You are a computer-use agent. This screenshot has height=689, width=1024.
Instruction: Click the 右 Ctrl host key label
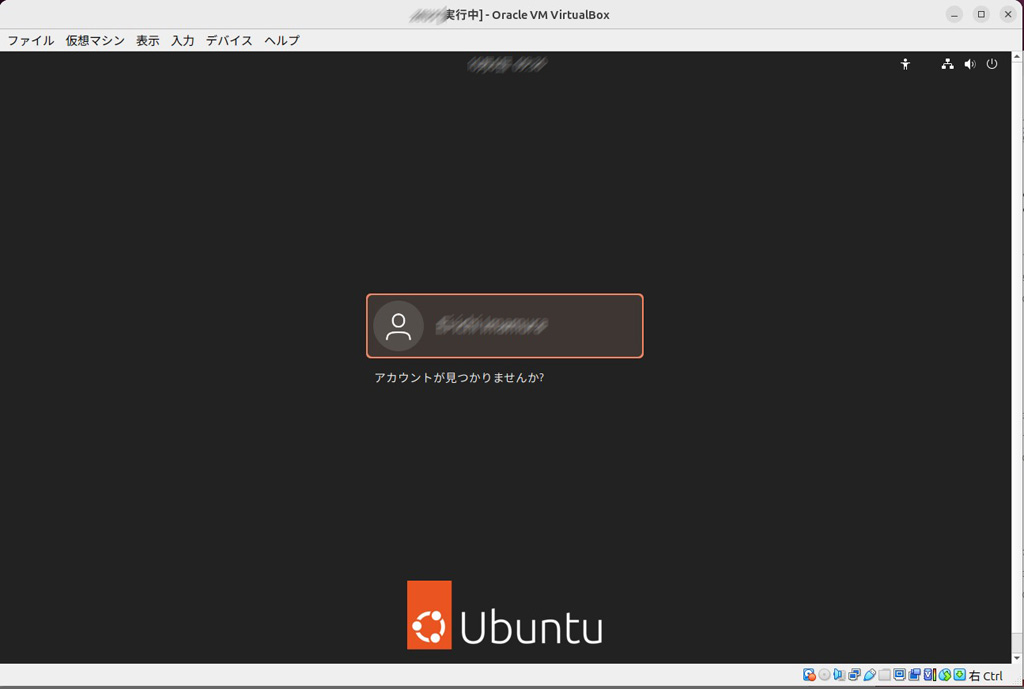point(985,675)
